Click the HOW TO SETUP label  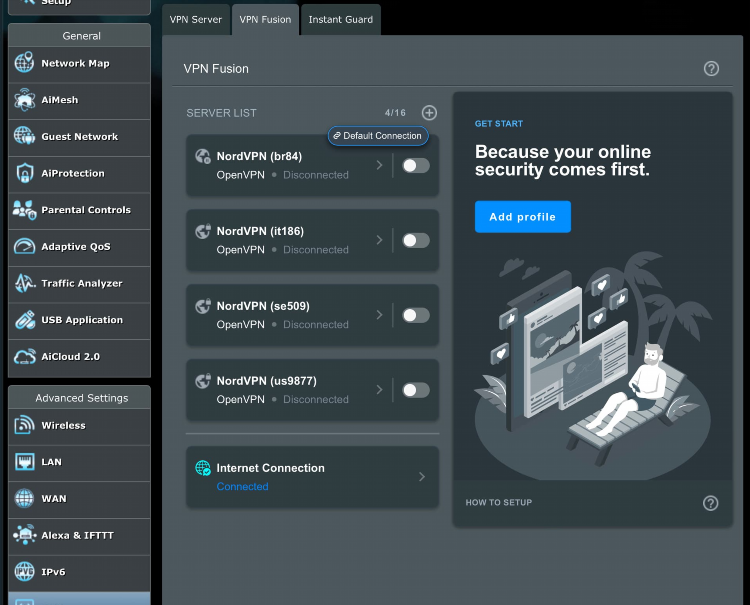pos(498,502)
